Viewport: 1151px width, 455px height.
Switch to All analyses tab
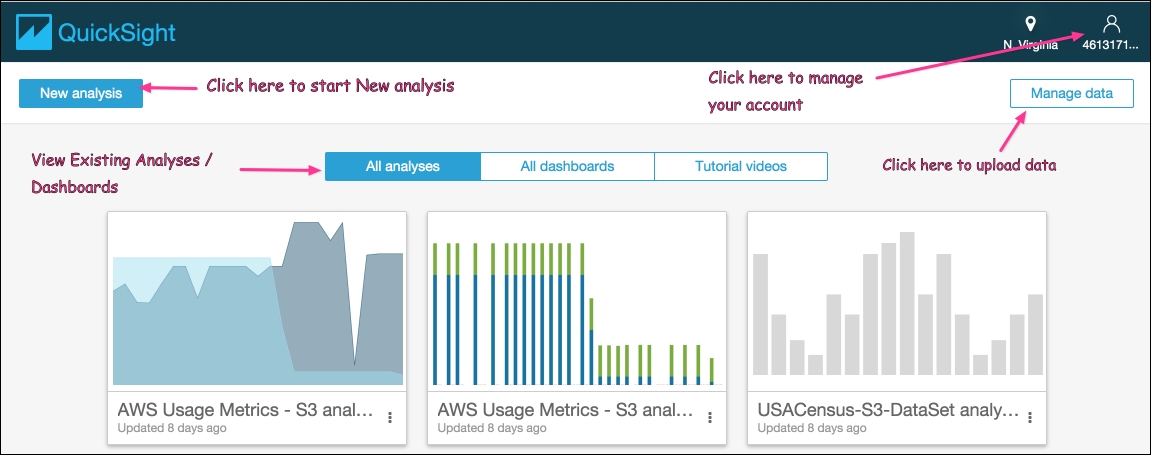(x=403, y=167)
